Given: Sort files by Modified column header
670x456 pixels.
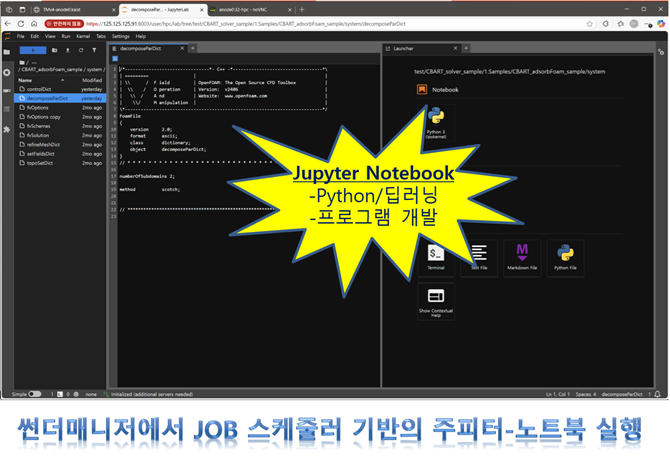Looking at the screenshot, I should pos(92,80).
